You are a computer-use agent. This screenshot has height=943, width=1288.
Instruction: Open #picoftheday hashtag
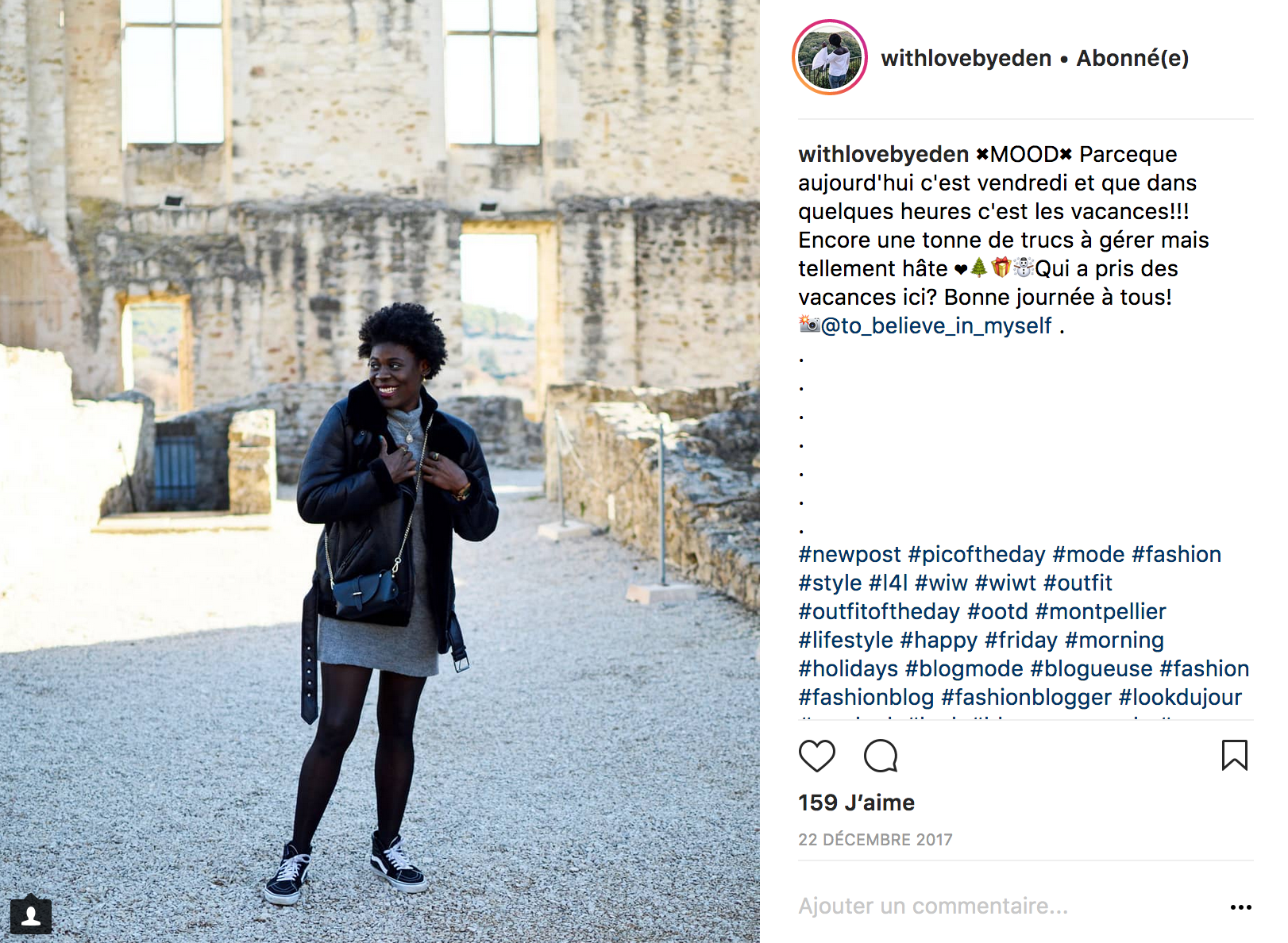coord(977,554)
